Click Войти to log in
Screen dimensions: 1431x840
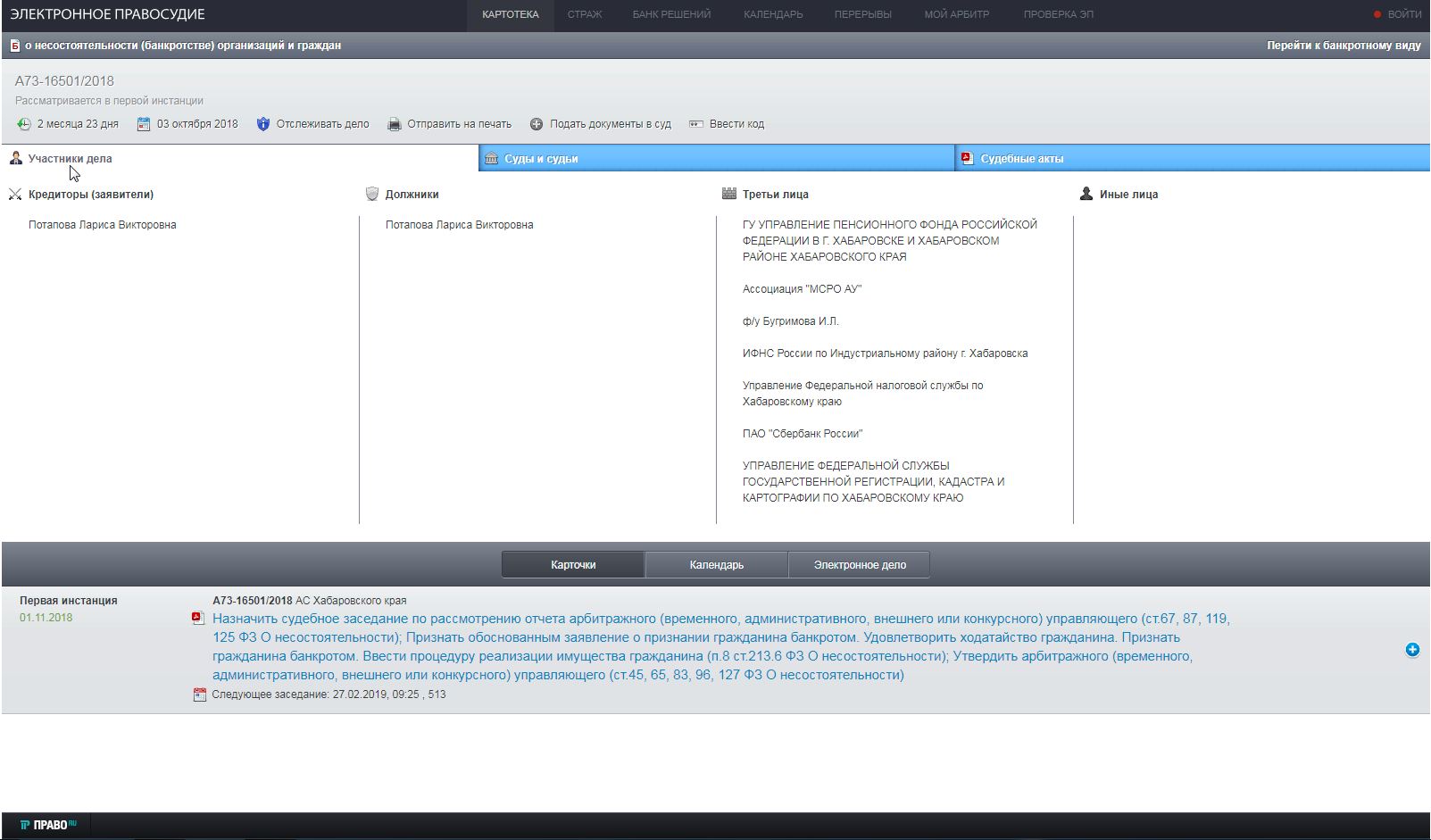pyautogui.click(x=1403, y=14)
